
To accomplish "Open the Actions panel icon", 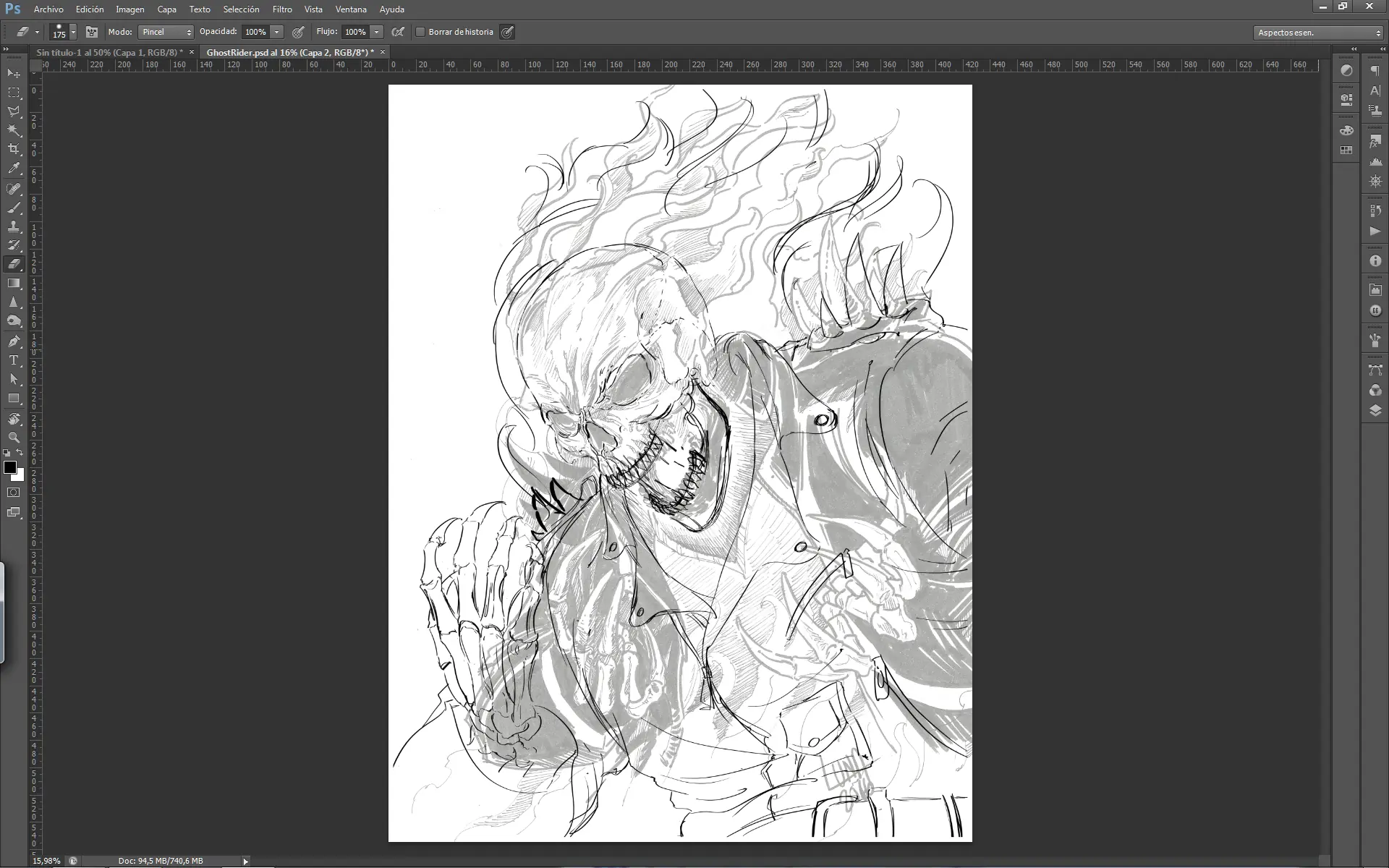I will coord(1375,231).
